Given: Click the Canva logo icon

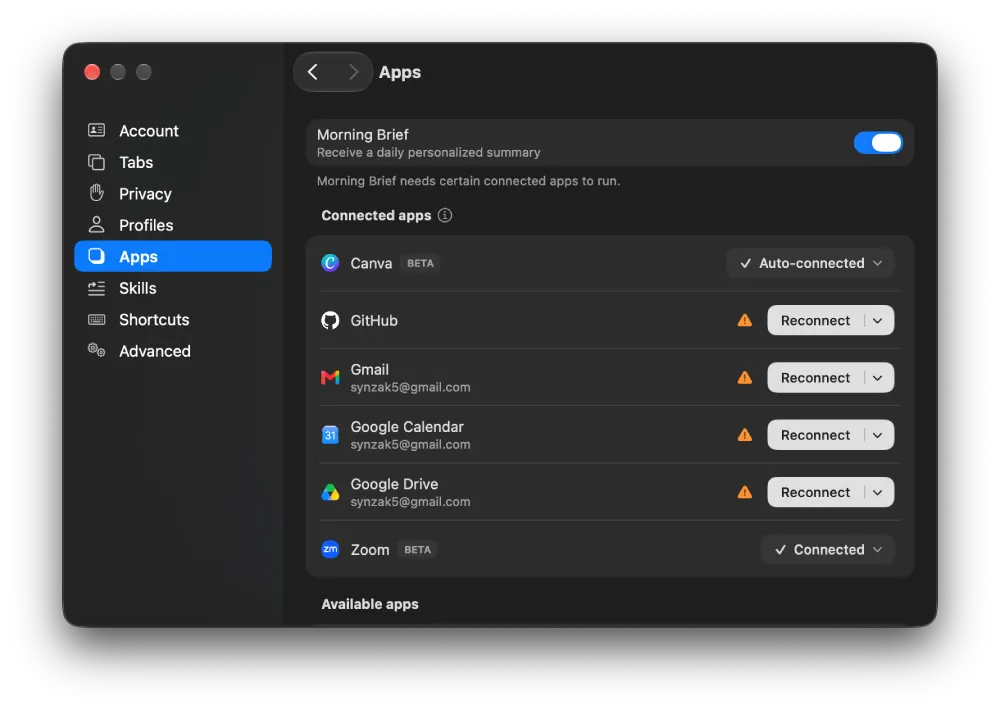Looking at the screenshot, I should 330,263.
